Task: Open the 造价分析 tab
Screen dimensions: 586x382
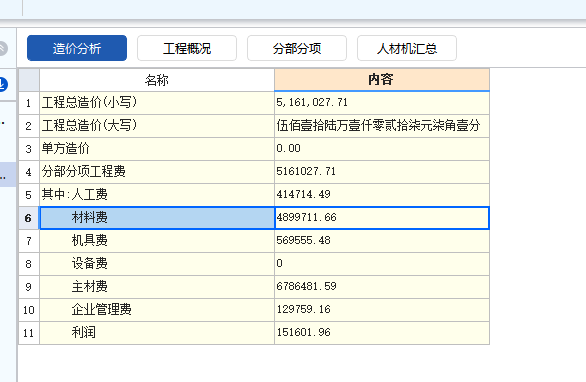Action: pos(77,48)
